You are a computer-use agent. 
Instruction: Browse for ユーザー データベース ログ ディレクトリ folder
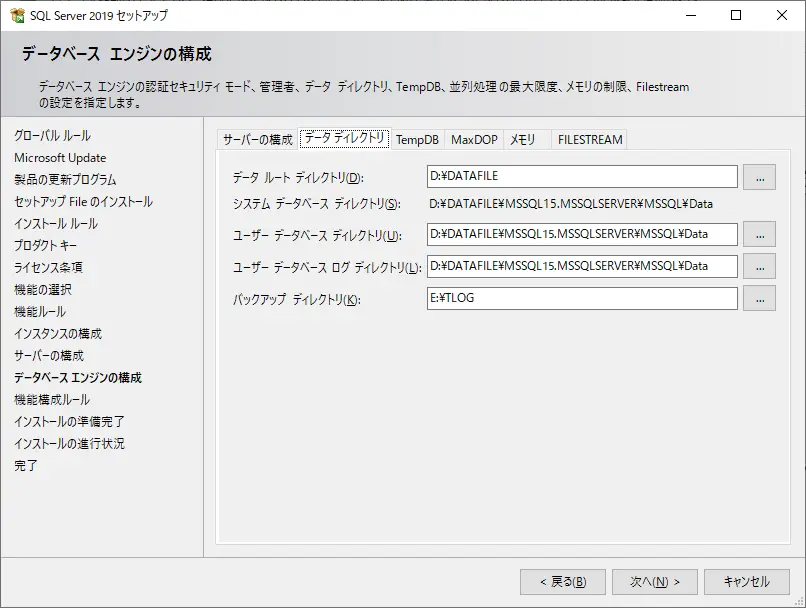coord(760,267)
